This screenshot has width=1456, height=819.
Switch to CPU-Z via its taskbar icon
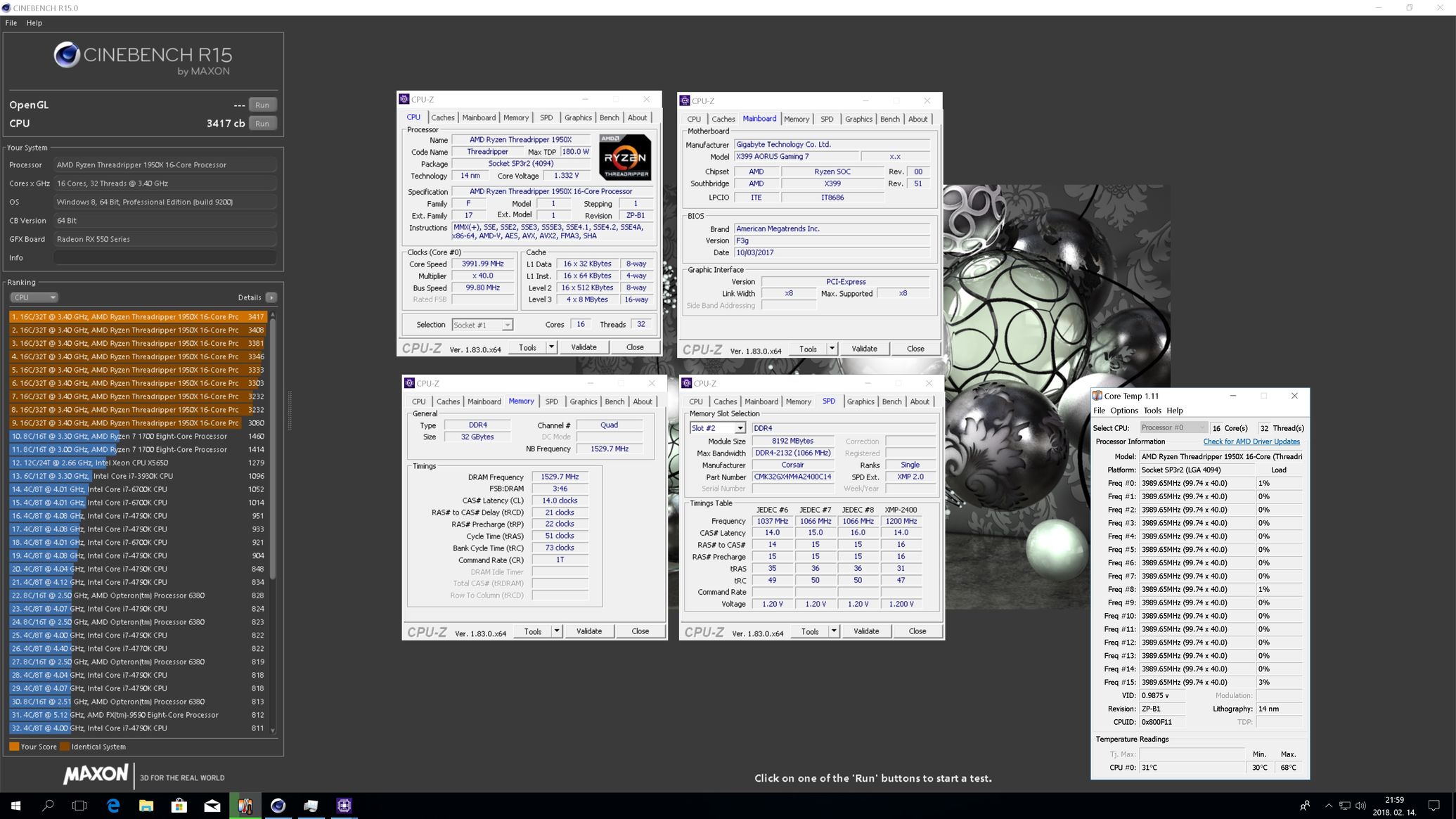click(344, 806)
